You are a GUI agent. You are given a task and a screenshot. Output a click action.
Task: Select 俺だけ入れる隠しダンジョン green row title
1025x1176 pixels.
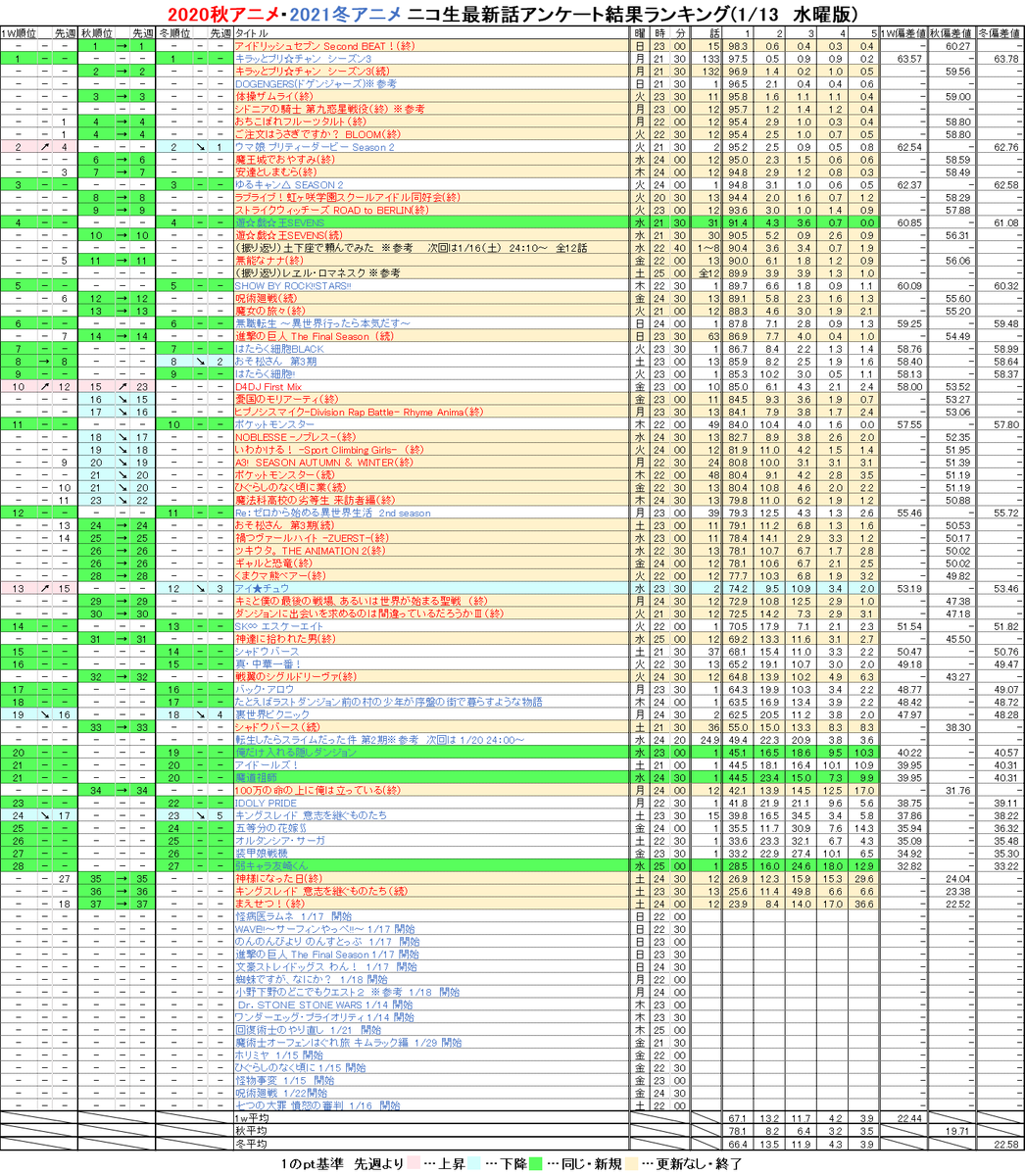coord(296,754)
